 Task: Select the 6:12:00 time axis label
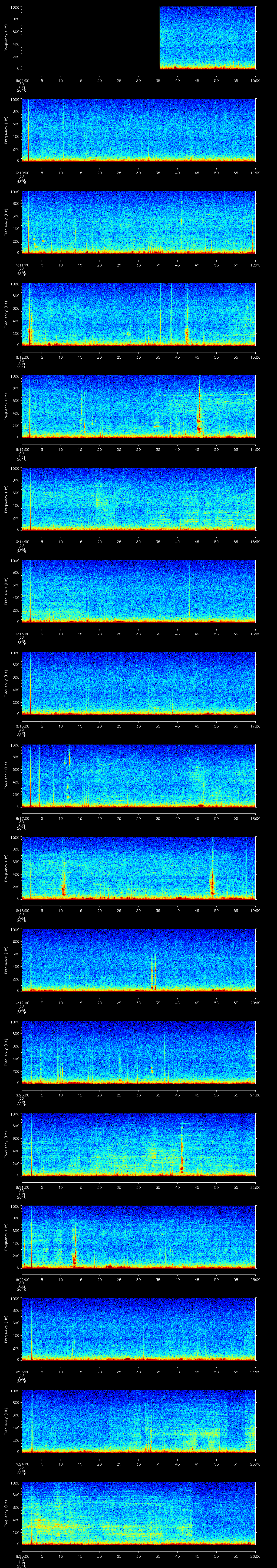click(22, 357)
